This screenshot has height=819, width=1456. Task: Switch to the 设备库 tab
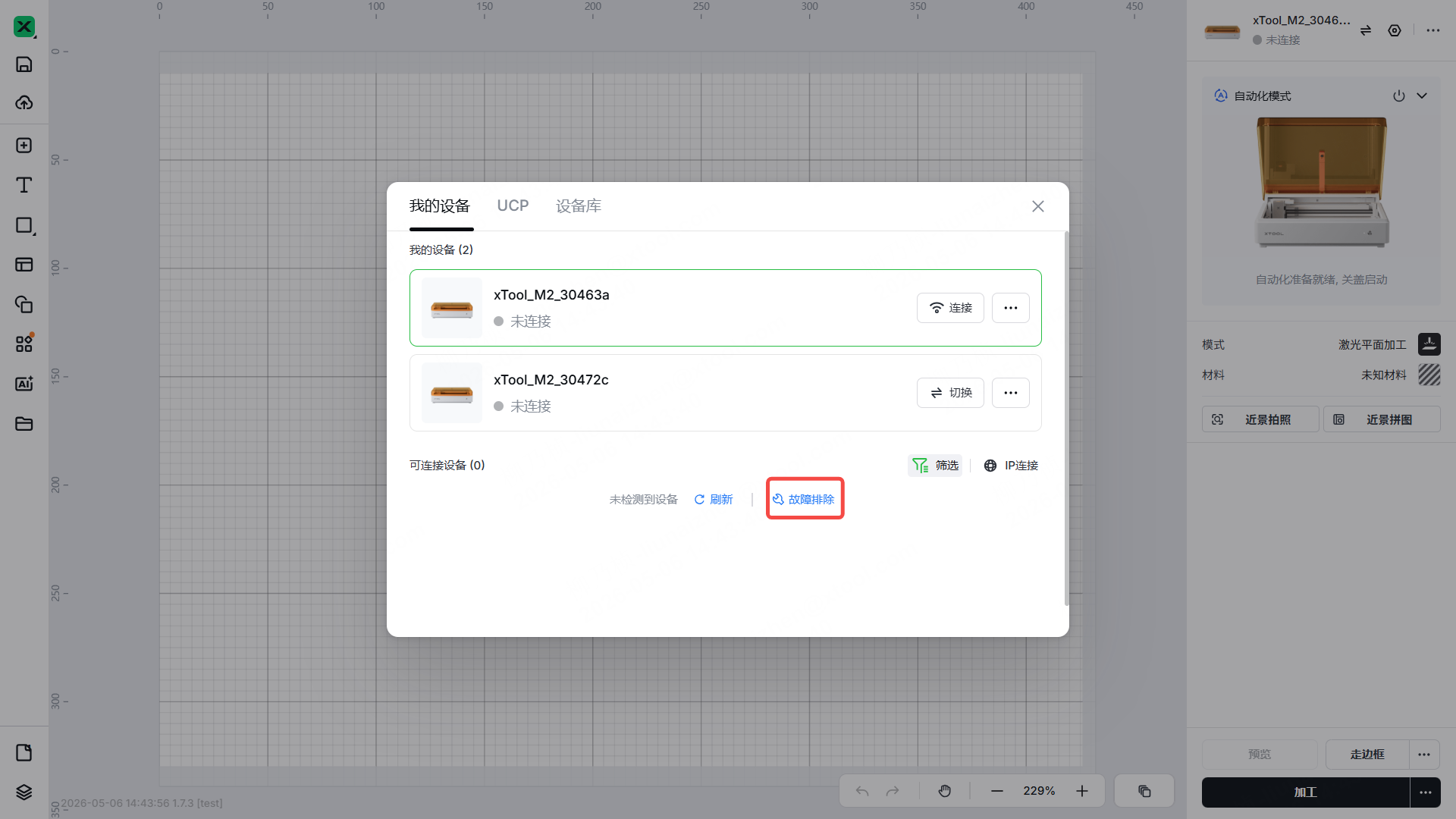579,206
